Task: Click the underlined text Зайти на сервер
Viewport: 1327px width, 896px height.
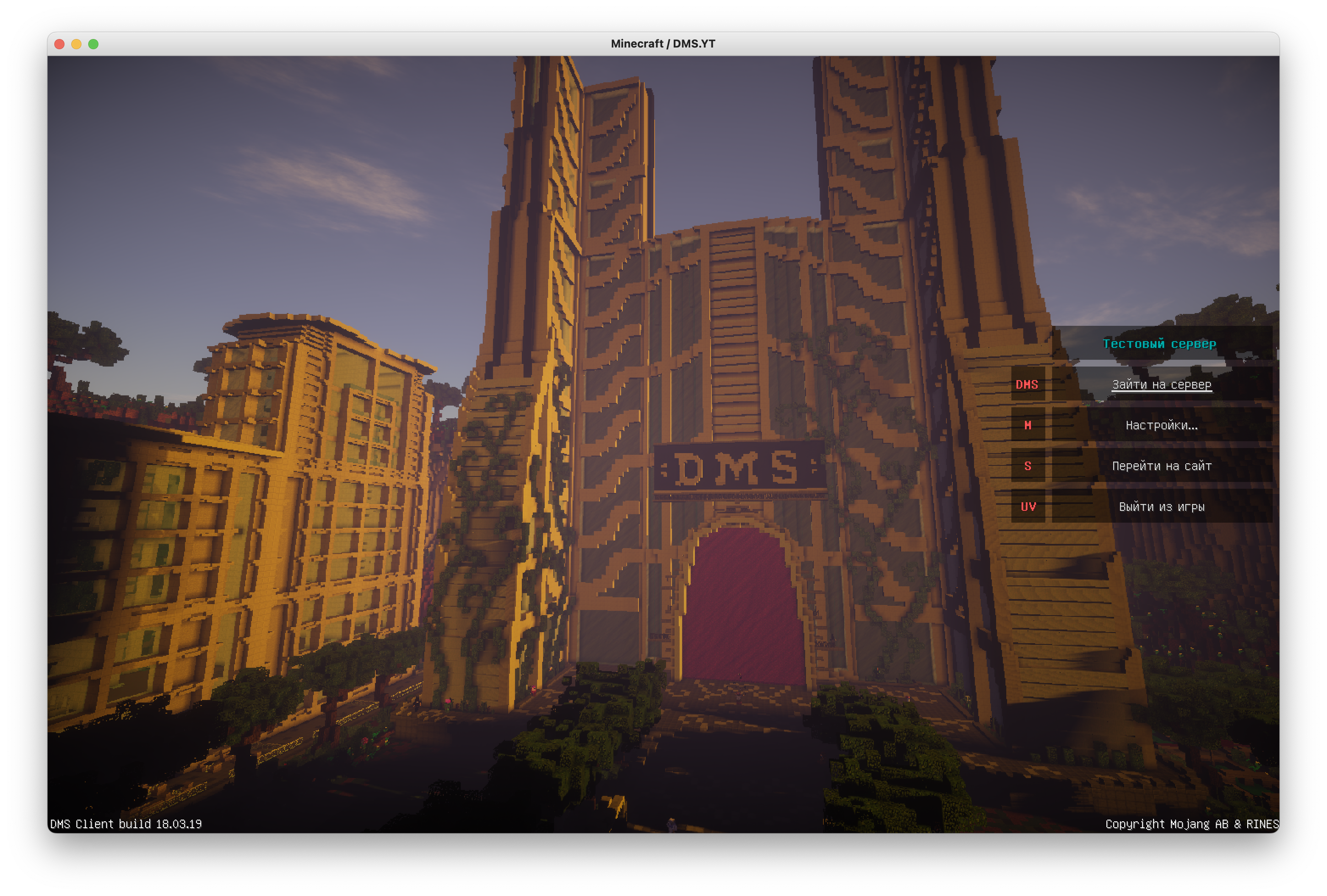Action: point(1162,384)
